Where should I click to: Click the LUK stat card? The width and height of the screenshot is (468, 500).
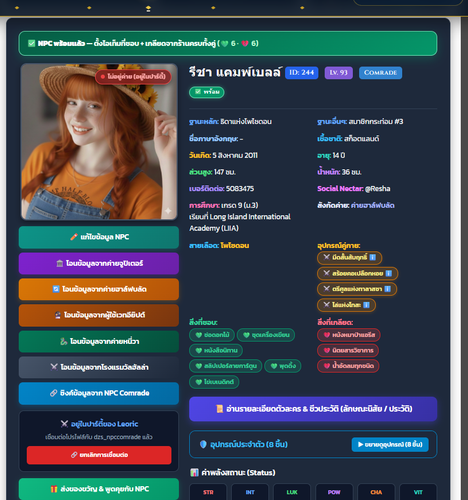(x=292, y=492)
